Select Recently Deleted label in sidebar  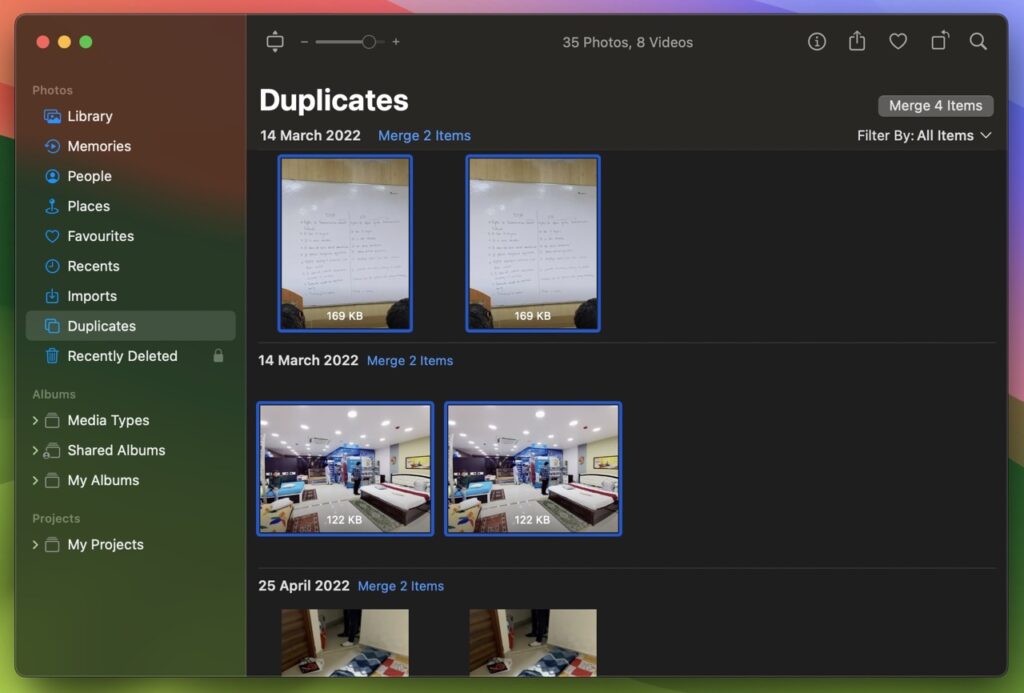coord(122,356)
